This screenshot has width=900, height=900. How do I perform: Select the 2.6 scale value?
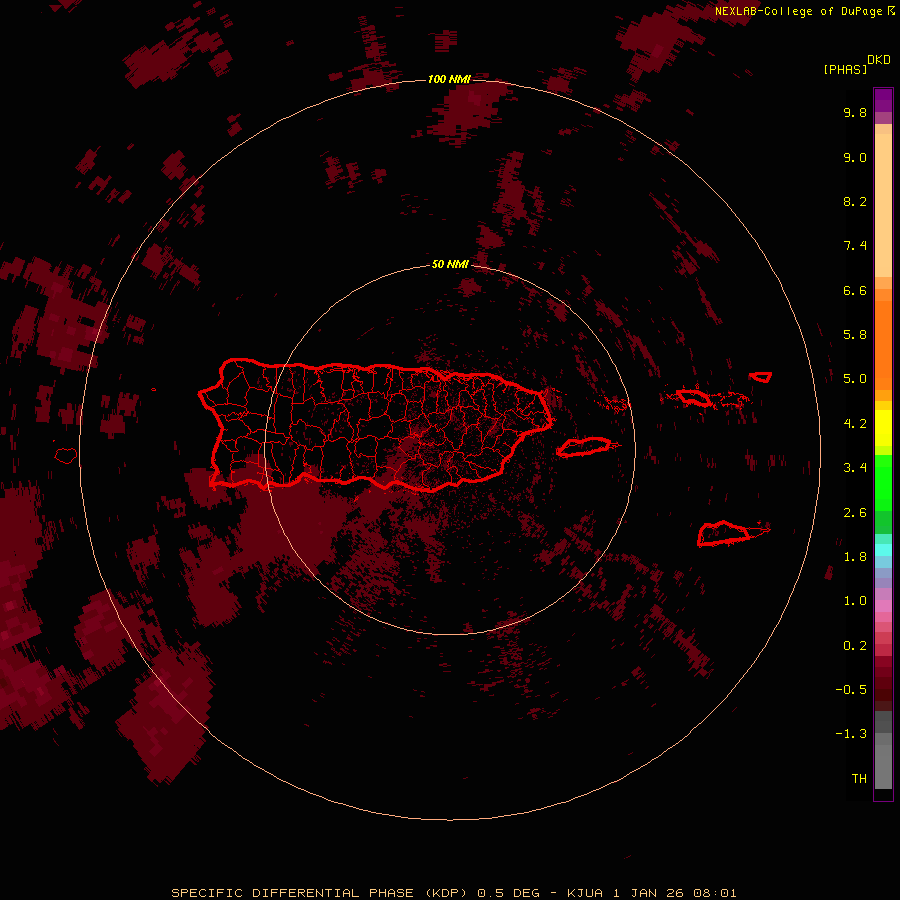coord(855,513)
